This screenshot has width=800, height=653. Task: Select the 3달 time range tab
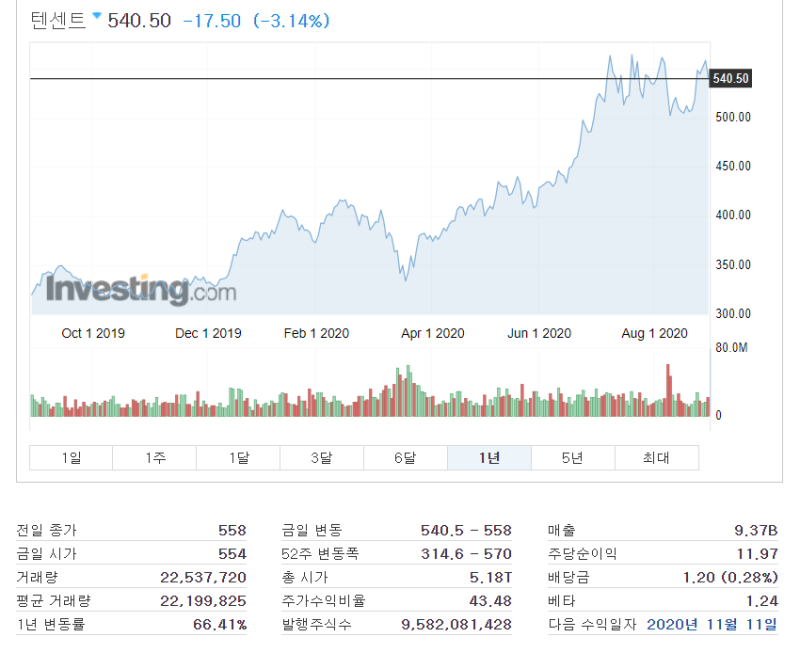[322, 458]
